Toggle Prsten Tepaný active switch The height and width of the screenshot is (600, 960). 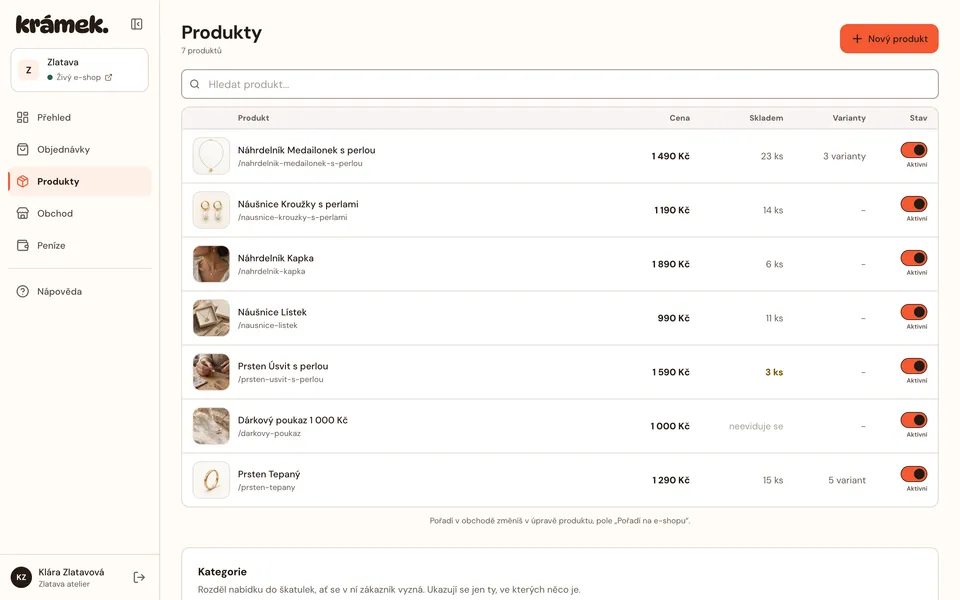(x=913, y=474)
